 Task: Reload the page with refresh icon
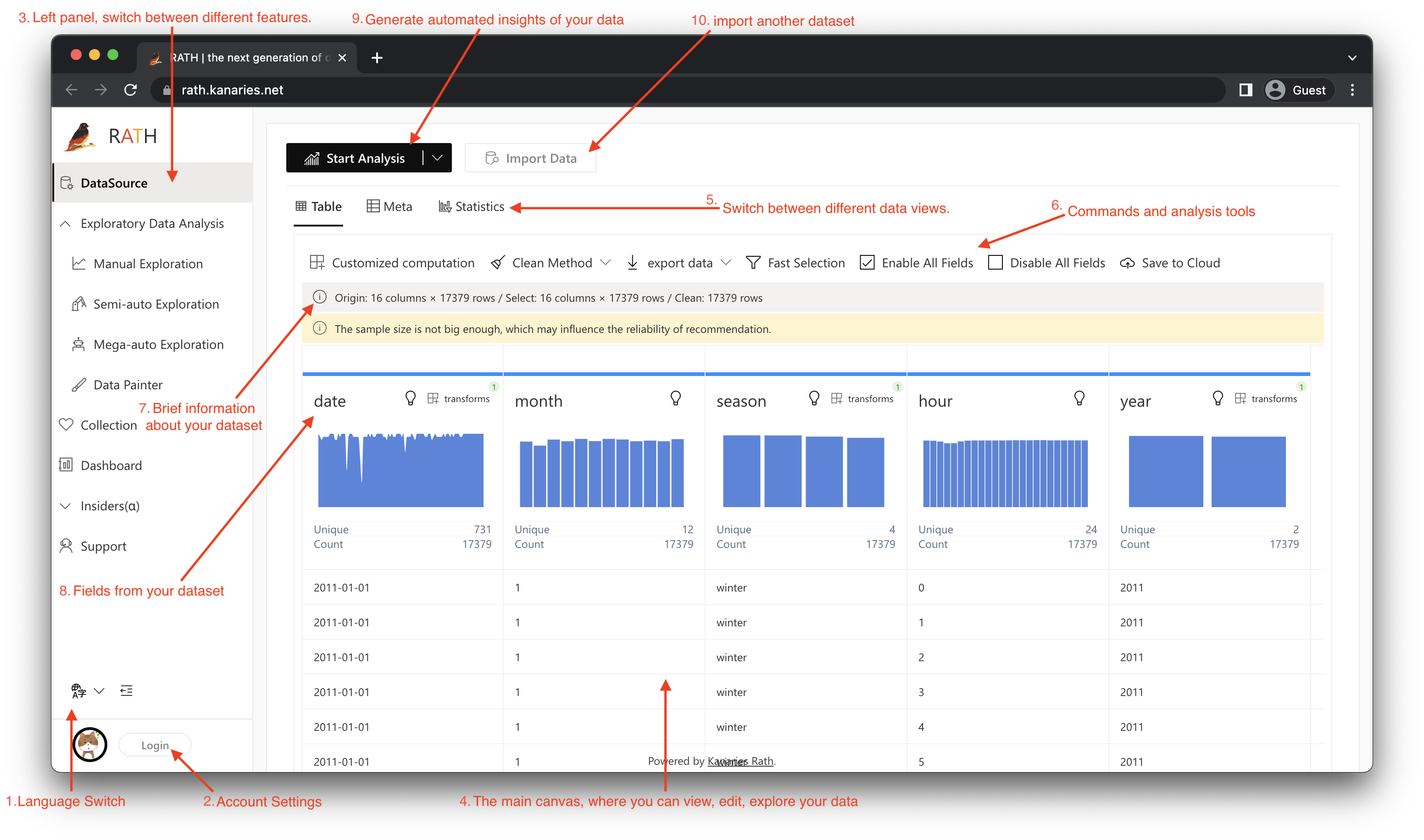click(x=131, y=90)
